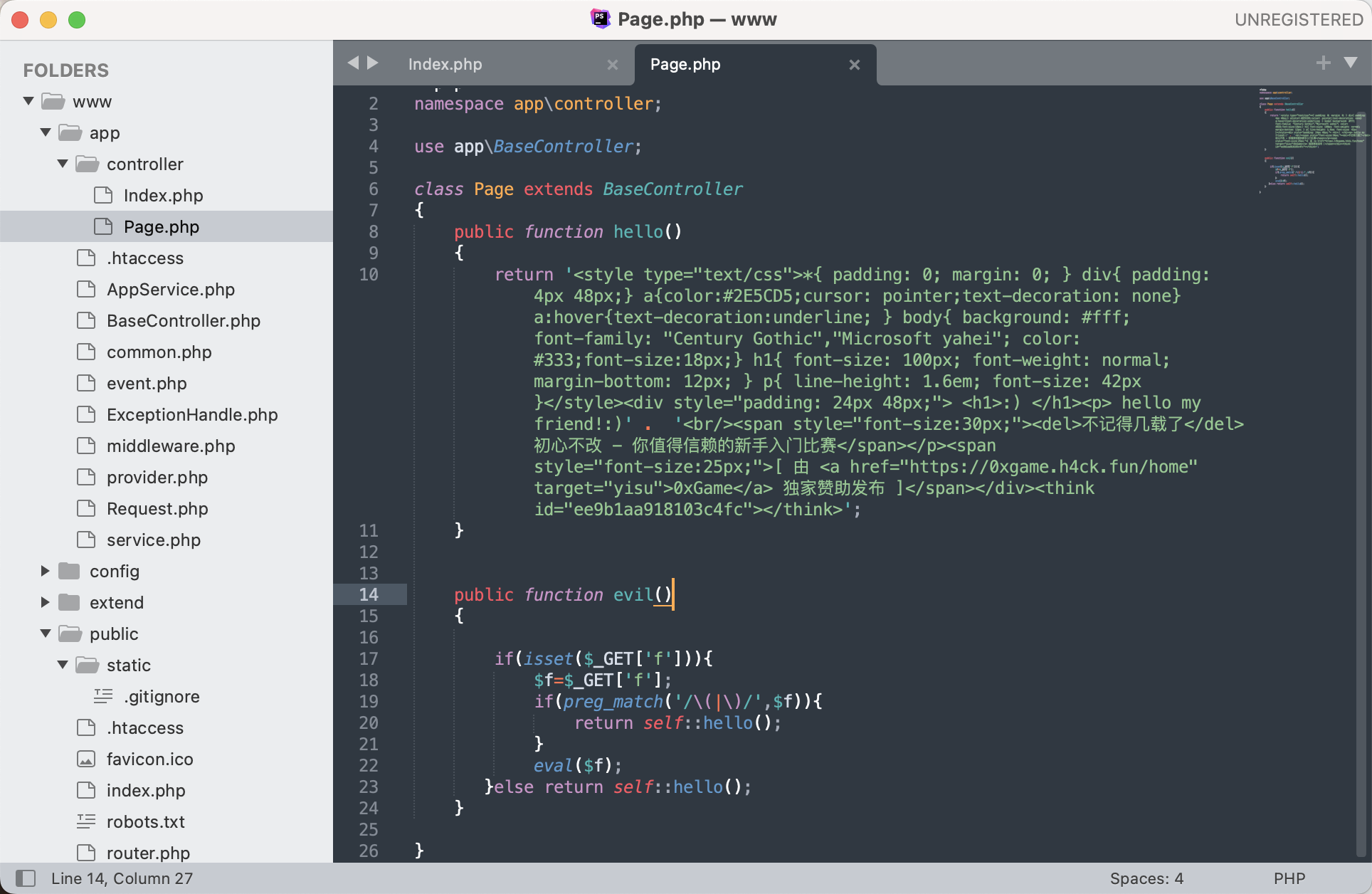Click the FOLDERS sidebar heading
The height and width of the screenshot is (894, 1372).
point(66,70)
